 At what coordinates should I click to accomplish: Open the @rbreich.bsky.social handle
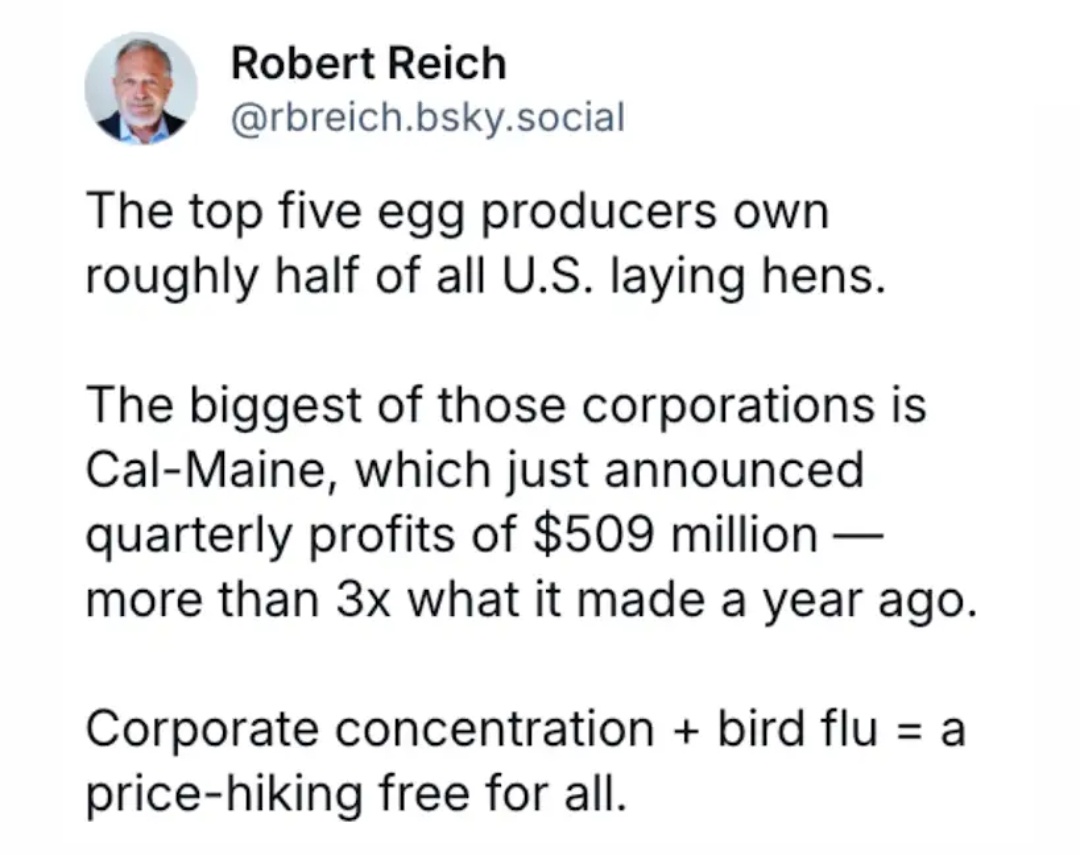pyautogui.click(x=428, y=117)
